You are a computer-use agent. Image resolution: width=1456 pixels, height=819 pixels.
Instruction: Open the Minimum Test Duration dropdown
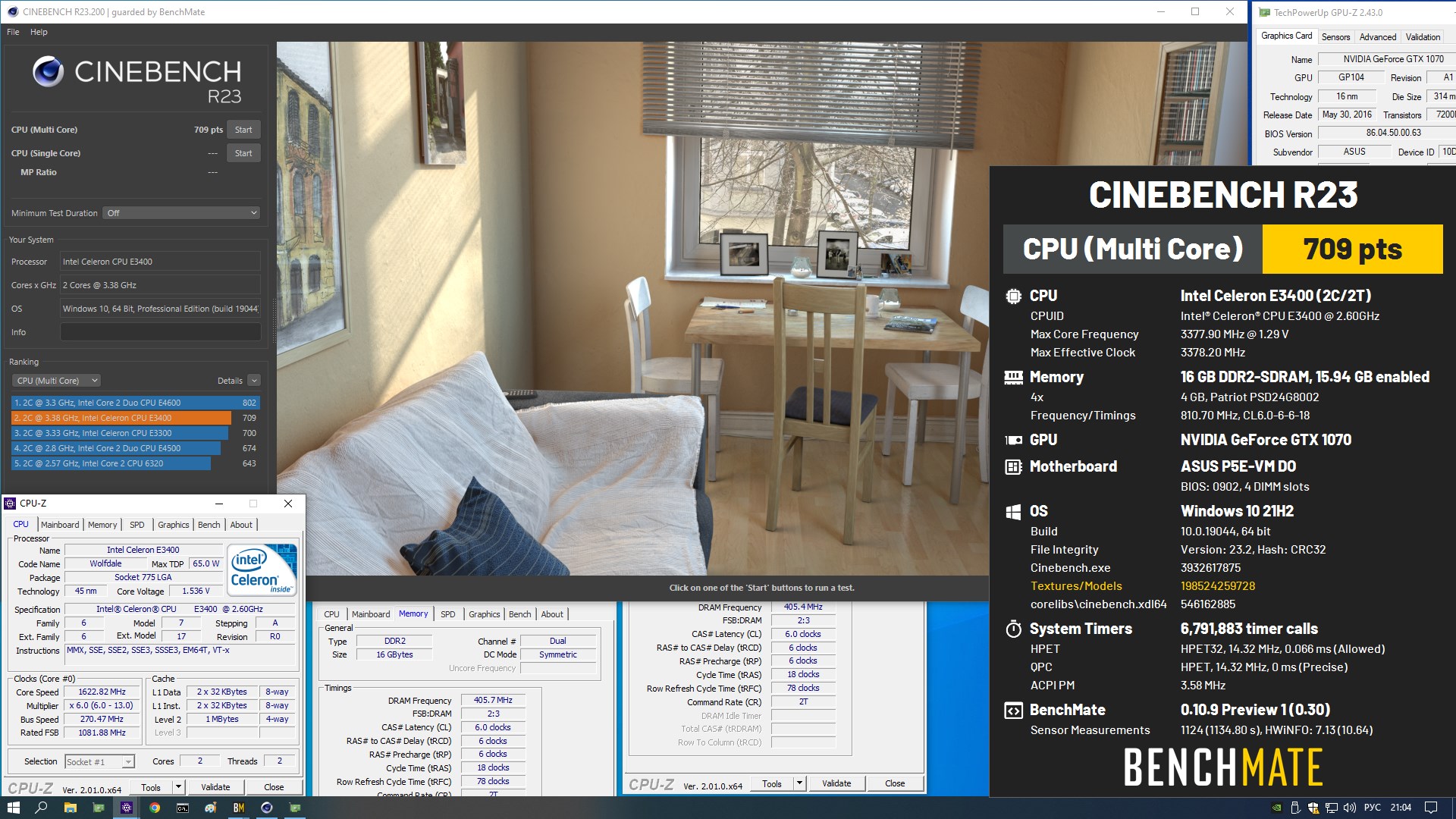pyautogui.click(x=182, y=213)
